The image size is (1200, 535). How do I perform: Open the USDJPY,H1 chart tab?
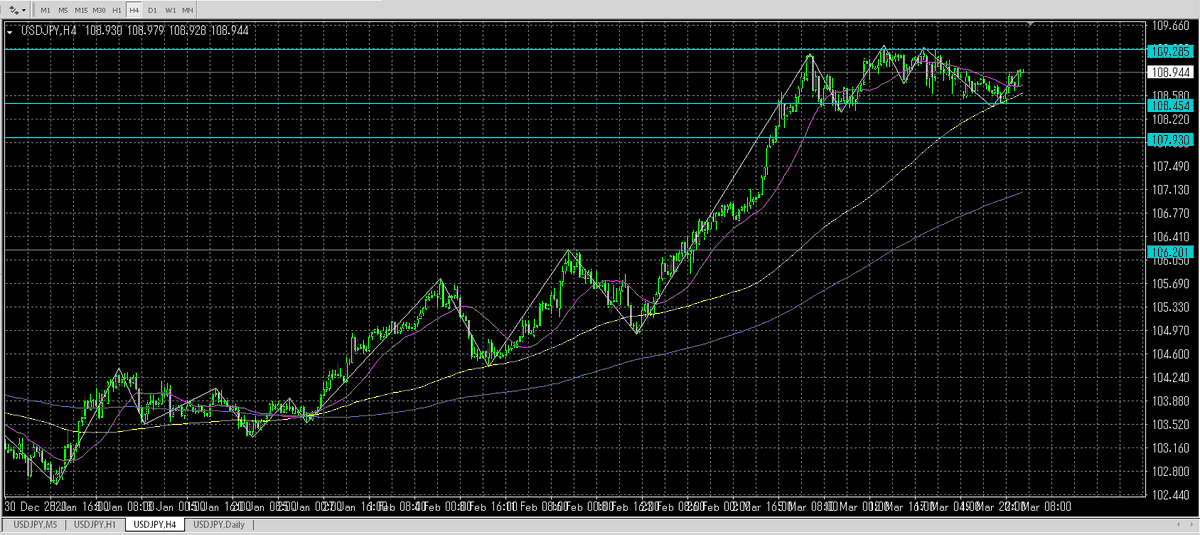(x=96, y=524)
